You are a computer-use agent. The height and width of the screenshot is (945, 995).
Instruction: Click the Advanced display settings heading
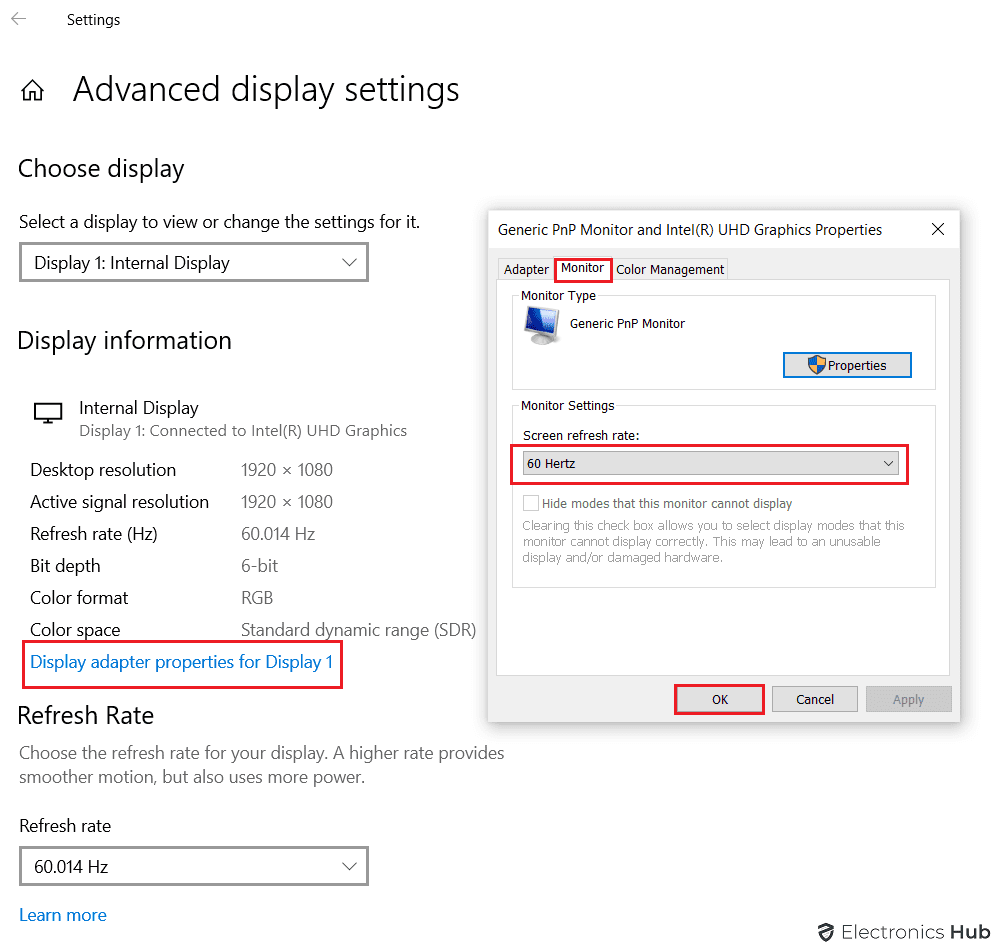coord(266,89)
